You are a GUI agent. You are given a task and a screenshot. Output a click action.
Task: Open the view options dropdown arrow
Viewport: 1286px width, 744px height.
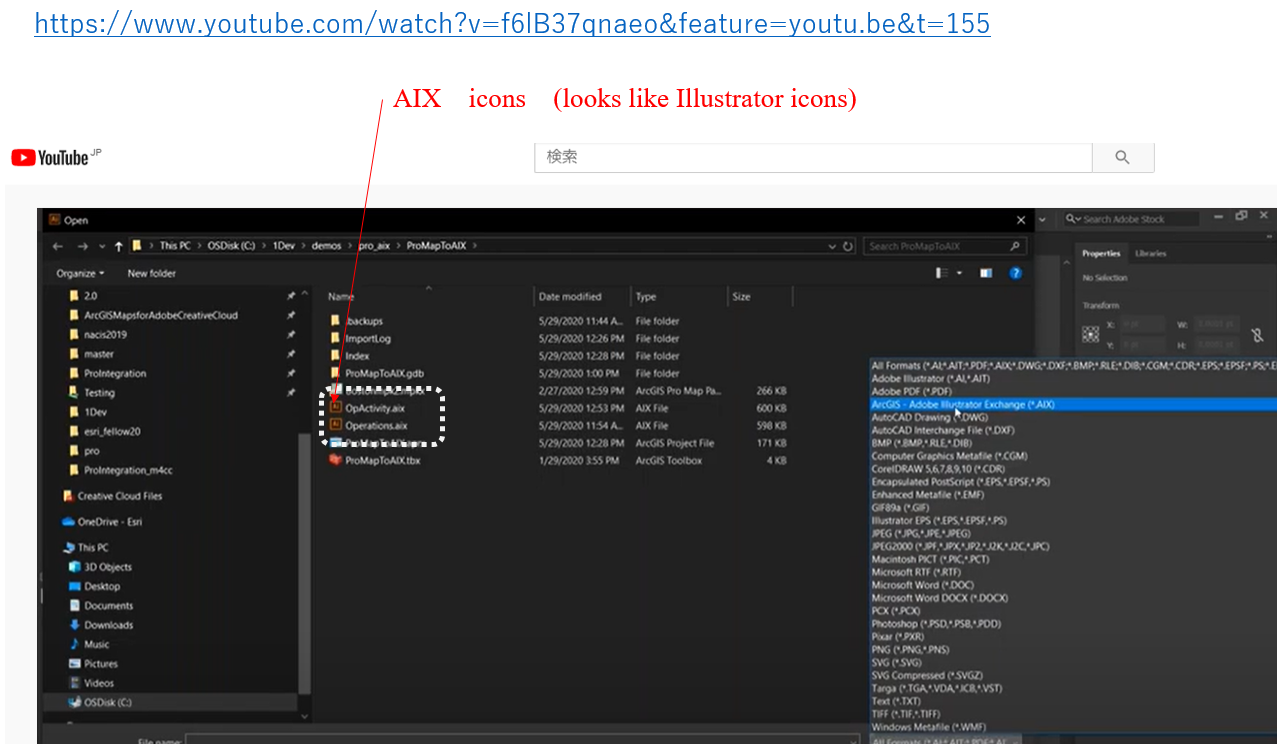pos(960,273)
